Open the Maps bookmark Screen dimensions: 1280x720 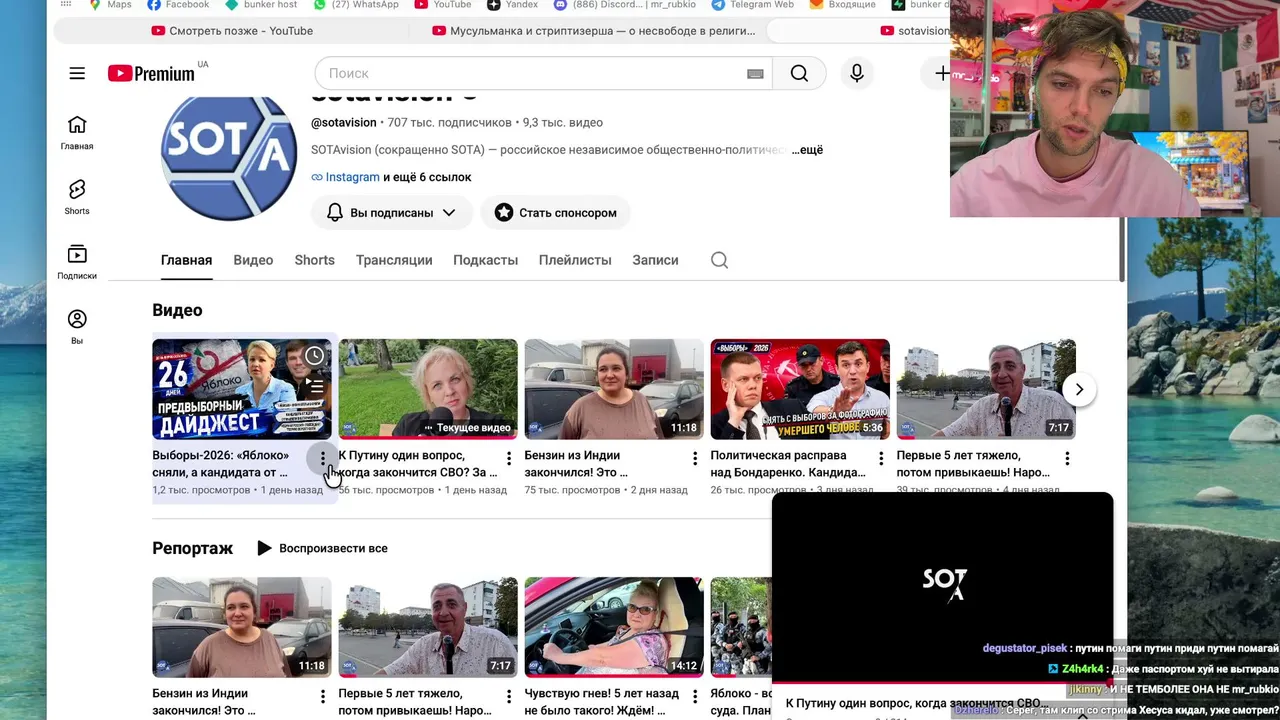(x=110, y=4)
